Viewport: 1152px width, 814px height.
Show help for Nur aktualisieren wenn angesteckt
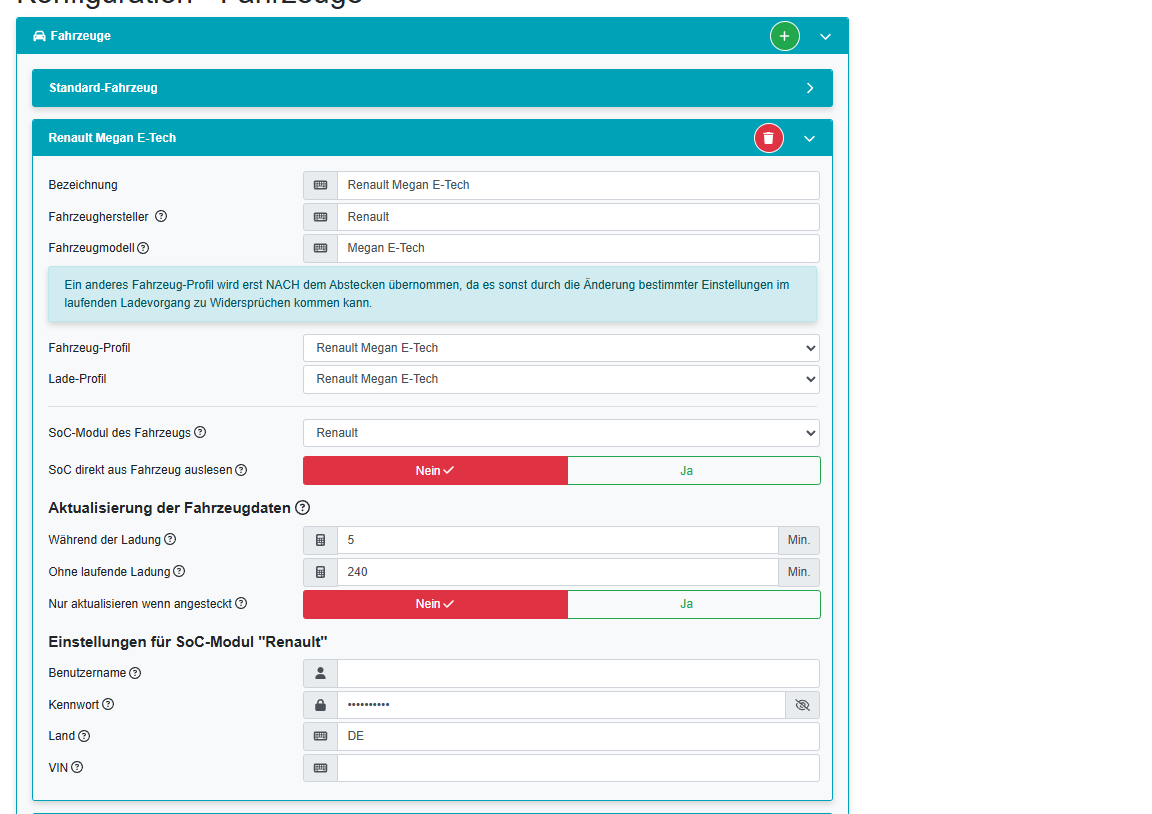click(x=241, y=603)
